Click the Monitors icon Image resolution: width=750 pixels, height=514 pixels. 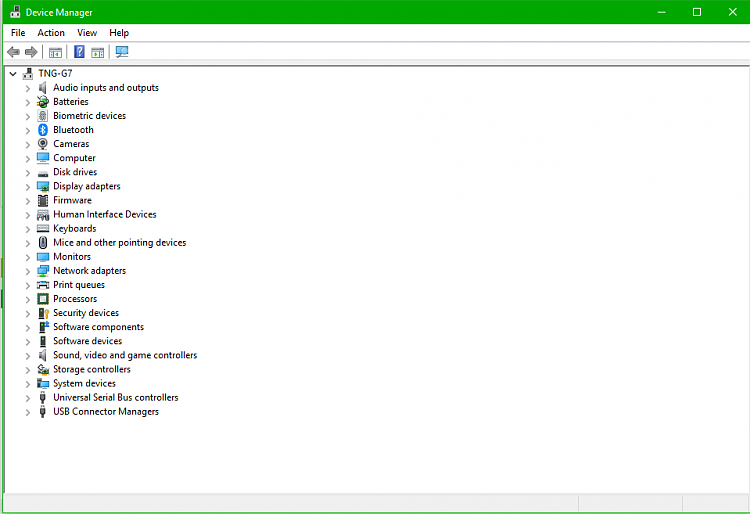click(x=43, y=257)
